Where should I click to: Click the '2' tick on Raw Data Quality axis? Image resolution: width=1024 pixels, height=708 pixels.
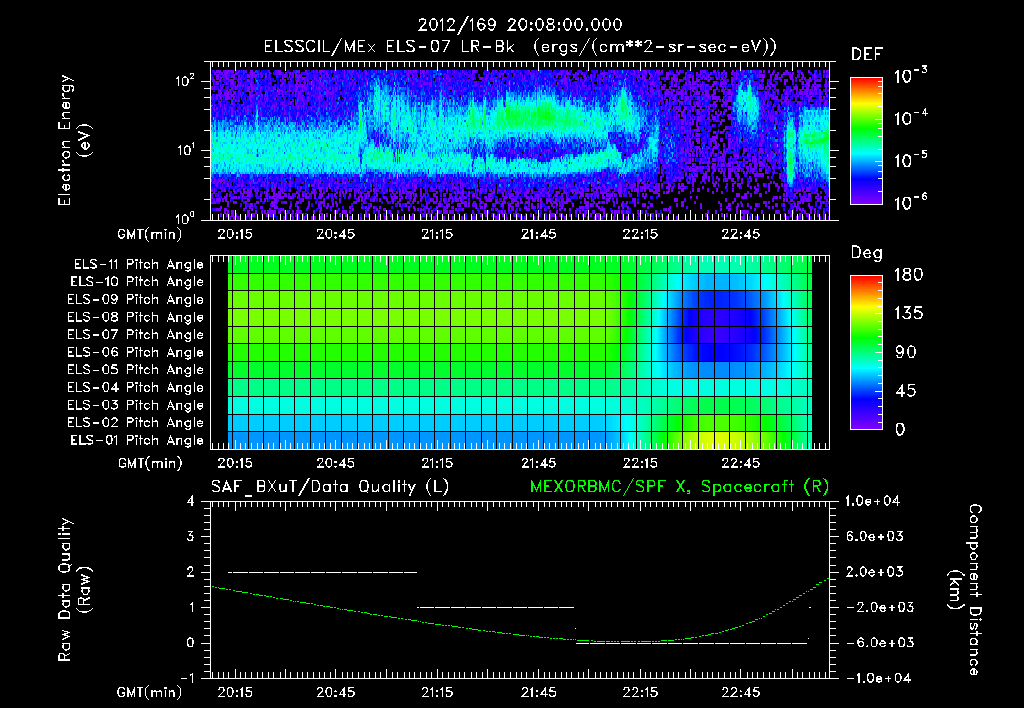tap(191, 571)
